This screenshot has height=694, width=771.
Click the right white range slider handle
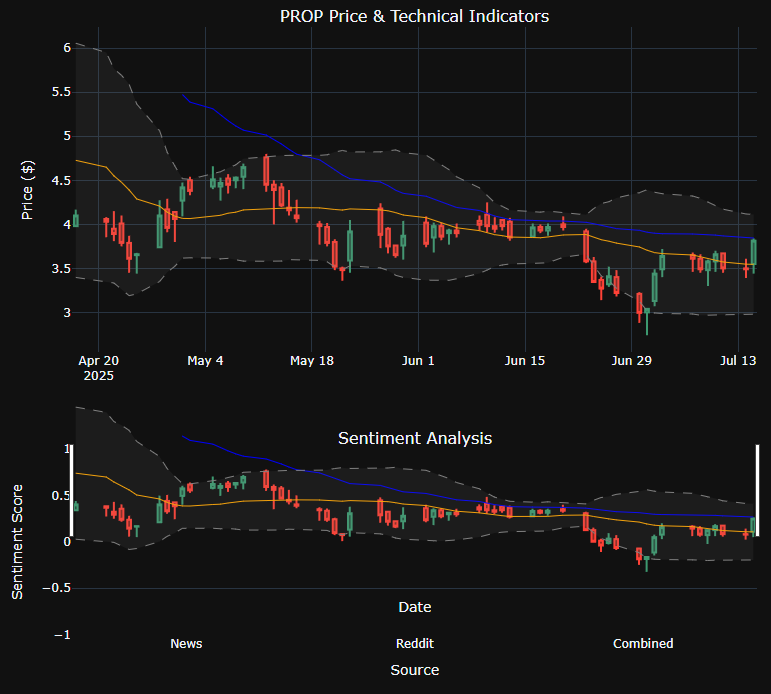tap(757, 490)
